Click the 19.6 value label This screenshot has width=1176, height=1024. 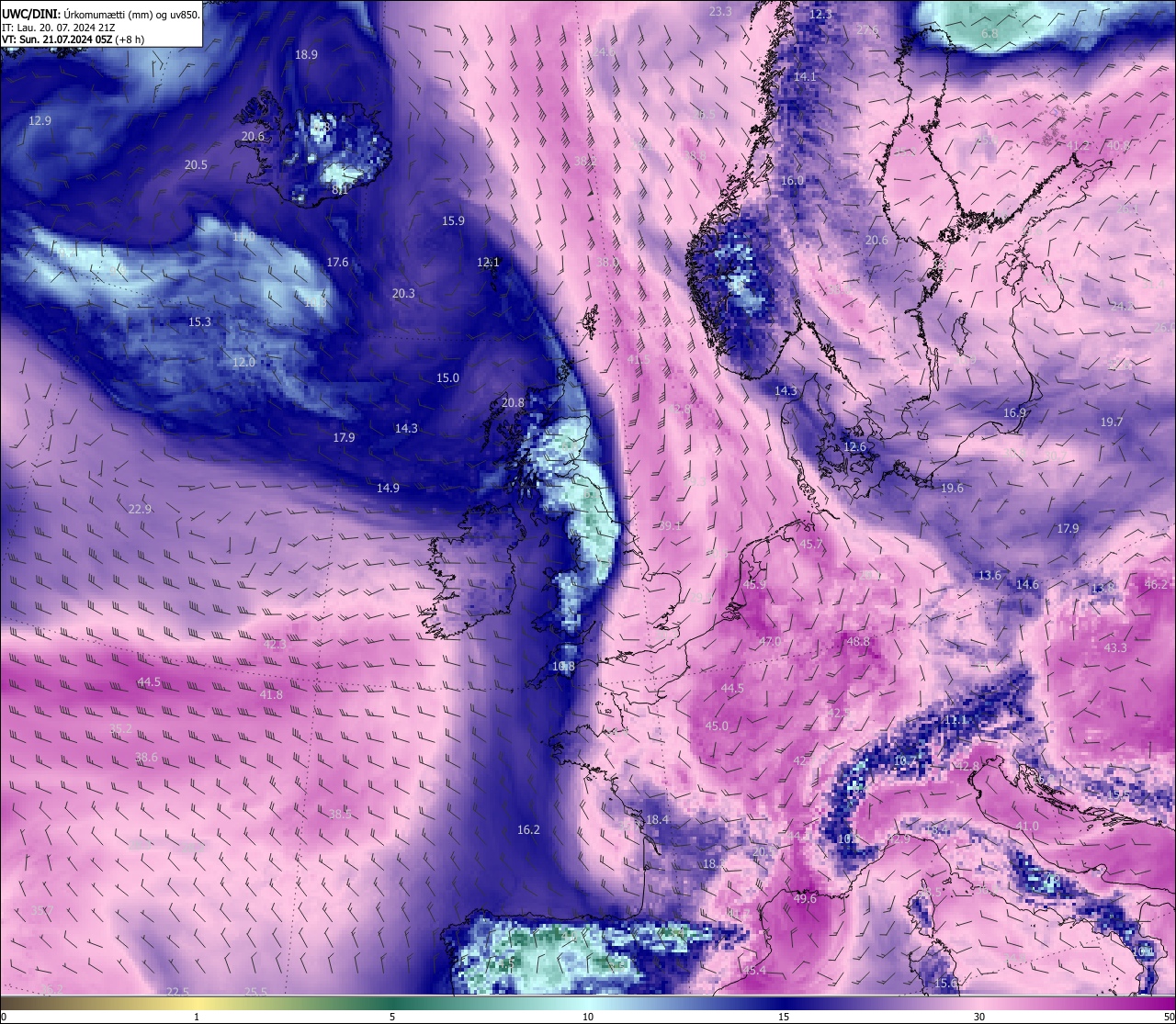(952, 488)
